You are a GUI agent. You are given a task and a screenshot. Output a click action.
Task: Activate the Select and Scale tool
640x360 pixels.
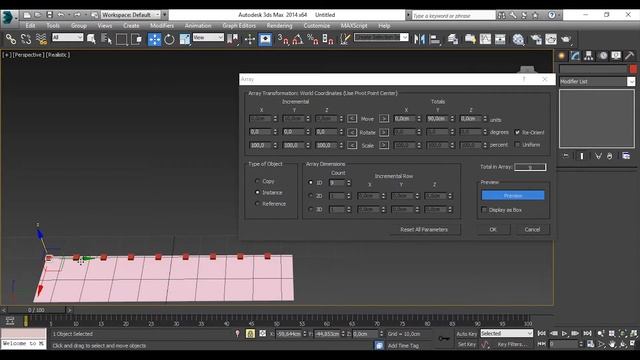coord(184,39)
